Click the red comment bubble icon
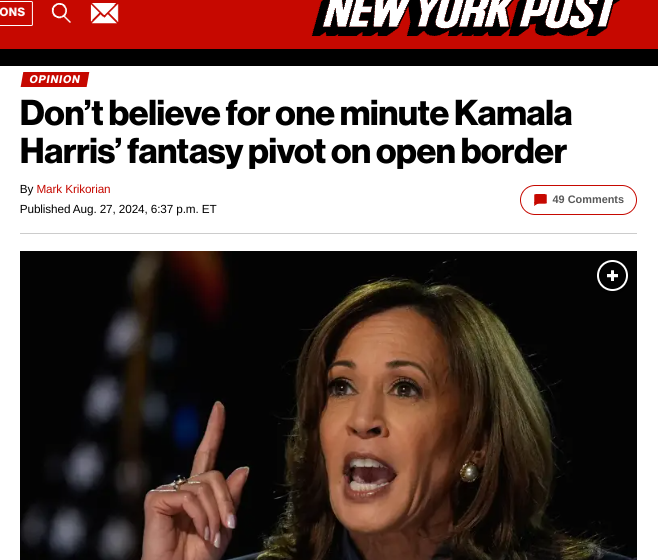This screenshot has width=658, height=560. (x=540, y=199)
